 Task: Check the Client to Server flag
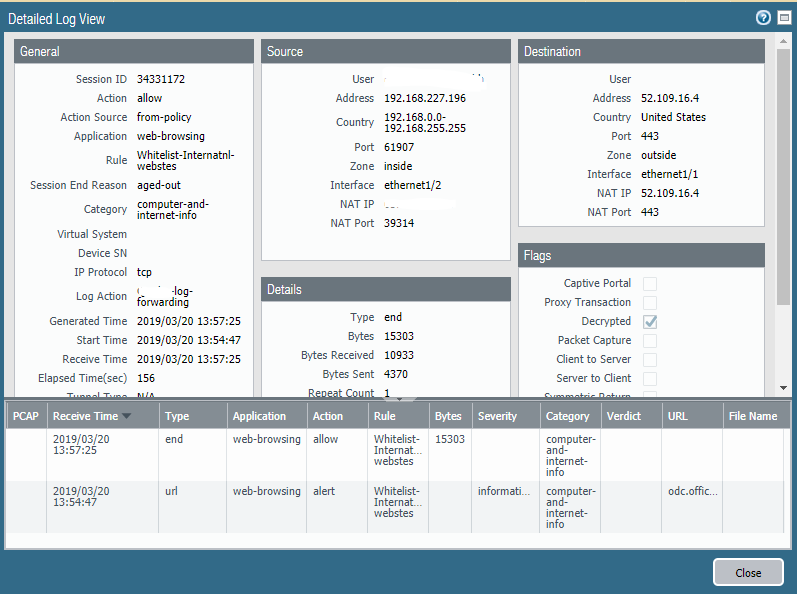point(650,360)
